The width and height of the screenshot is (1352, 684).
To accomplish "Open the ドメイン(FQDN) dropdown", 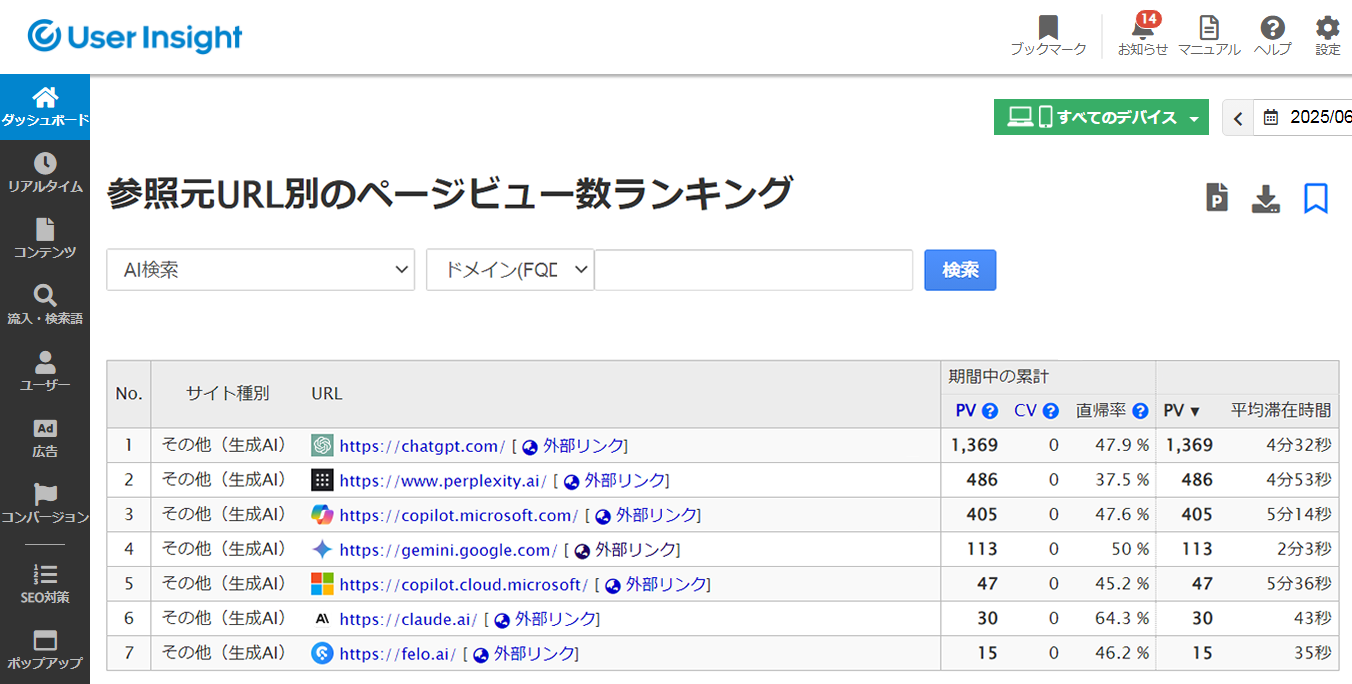I will pyautogui.click(x=510, y=270).
